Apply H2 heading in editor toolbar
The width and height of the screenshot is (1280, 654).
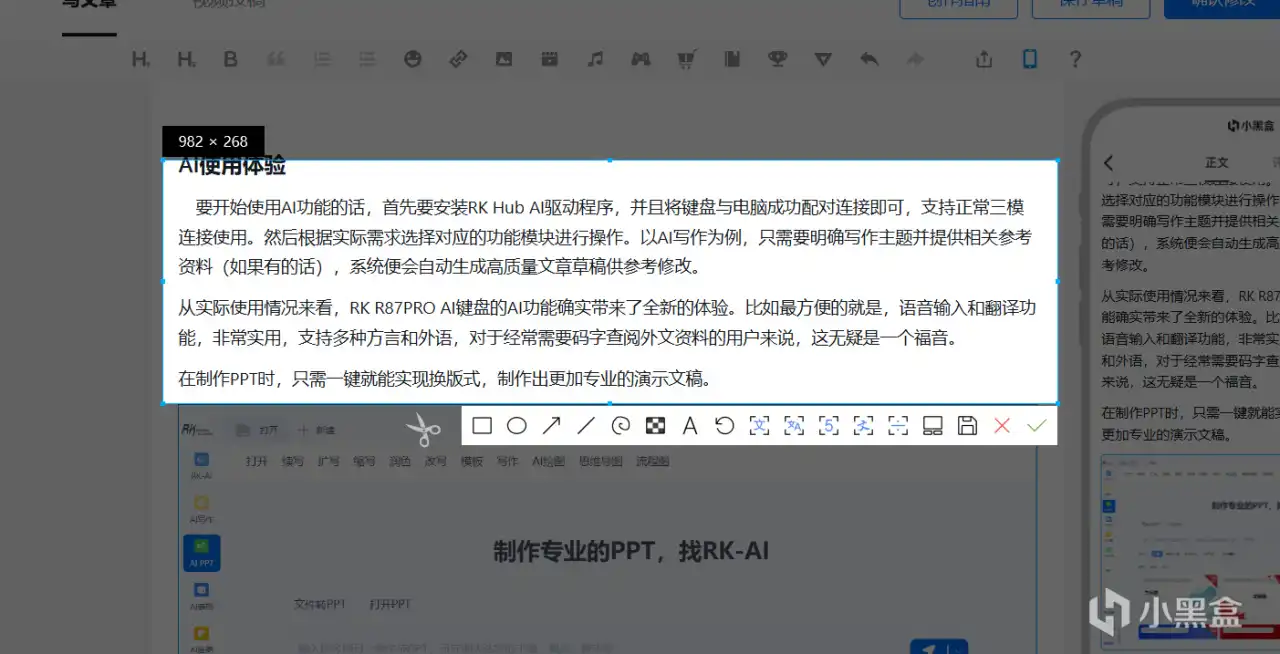[186, 60]
